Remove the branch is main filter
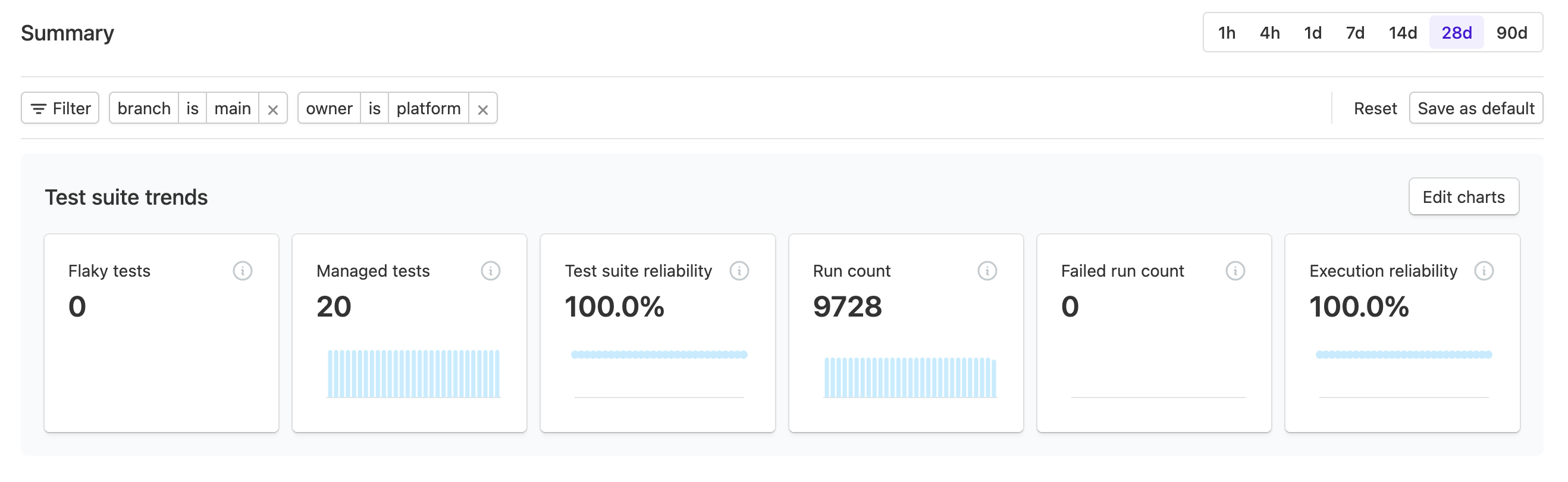Image resolution: width=1568 pixels, height=482 pixels. pyautogui.click(x=272, y=109)
